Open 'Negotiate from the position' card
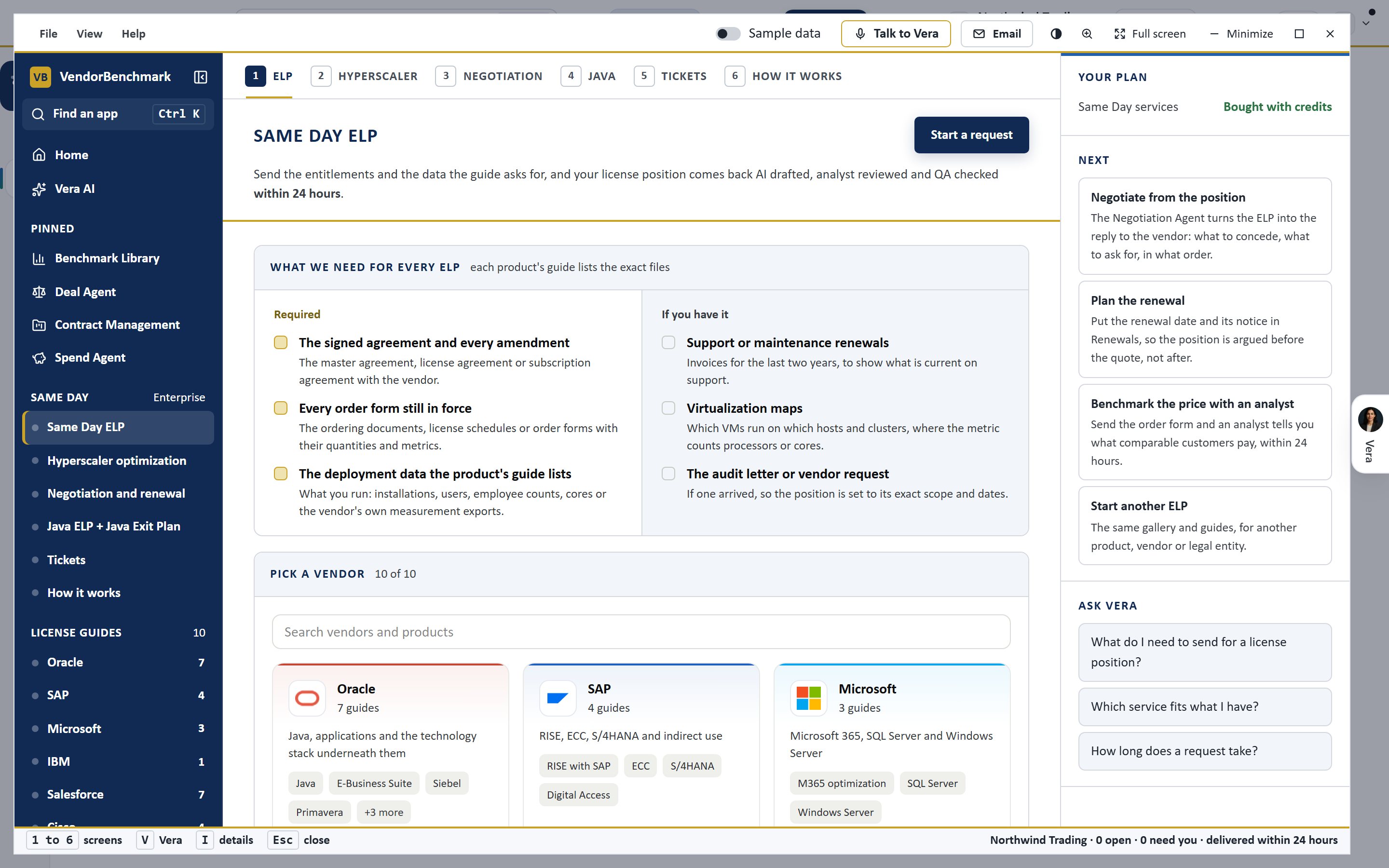The image size is (1389, 868). pos(1205,226)
